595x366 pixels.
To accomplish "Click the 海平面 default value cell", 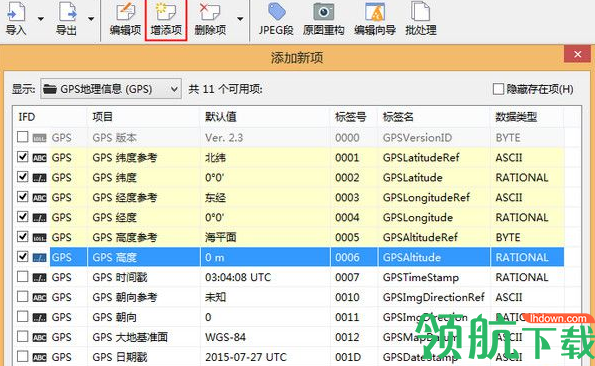I will pyautogui.click(x=220, y=237).
